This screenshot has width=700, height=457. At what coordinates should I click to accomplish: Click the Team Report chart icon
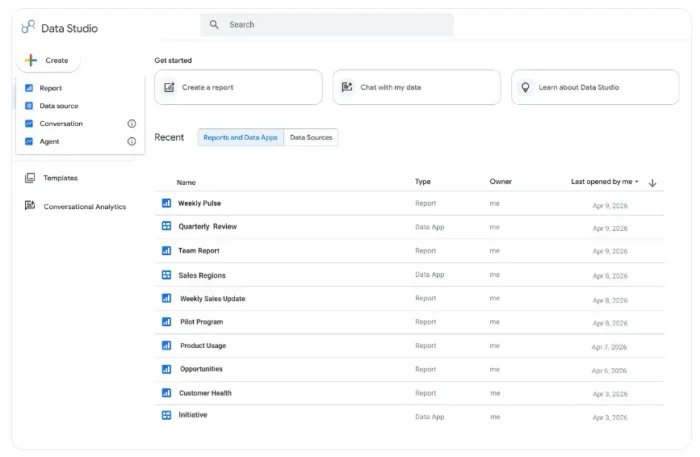click(x=167, y=250)
